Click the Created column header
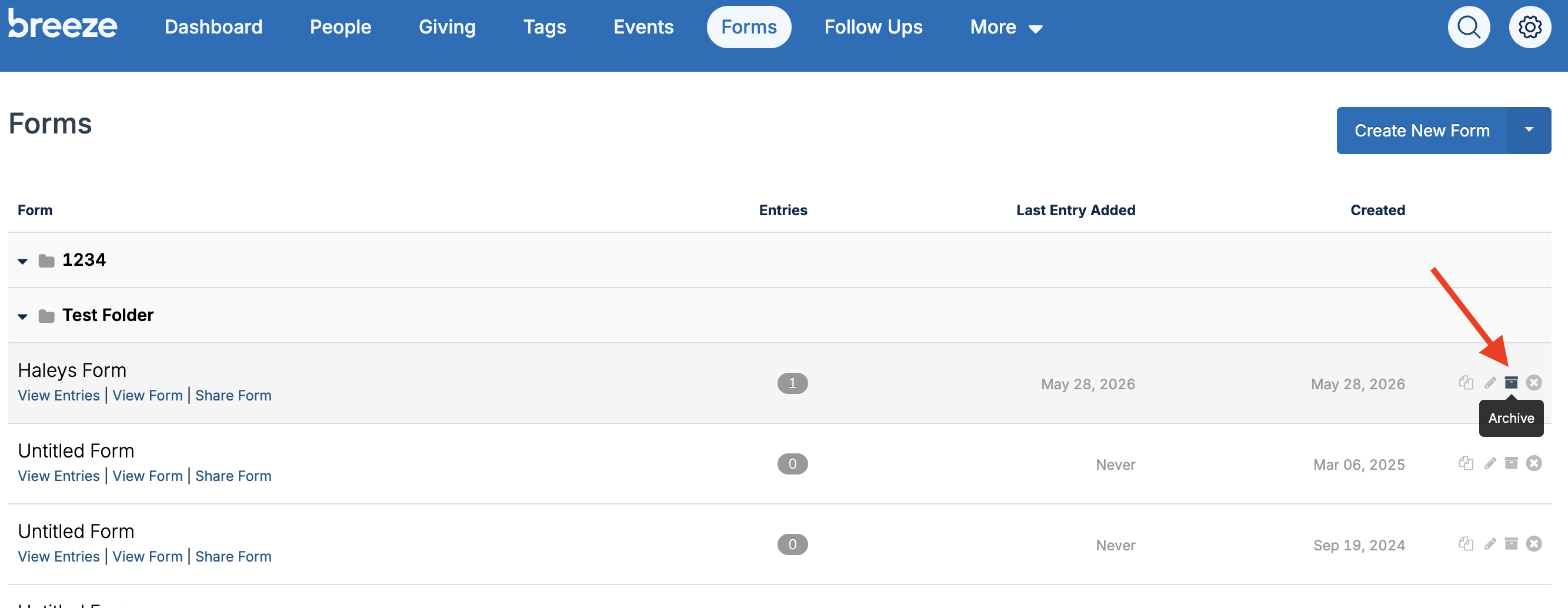The width and height of the screenshot is (1568, 608). 1377,211
